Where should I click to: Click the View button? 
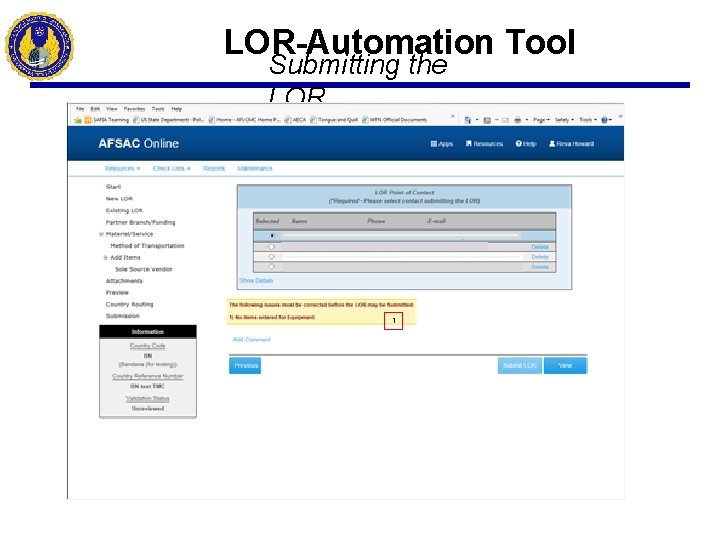[x=565, y=366]
